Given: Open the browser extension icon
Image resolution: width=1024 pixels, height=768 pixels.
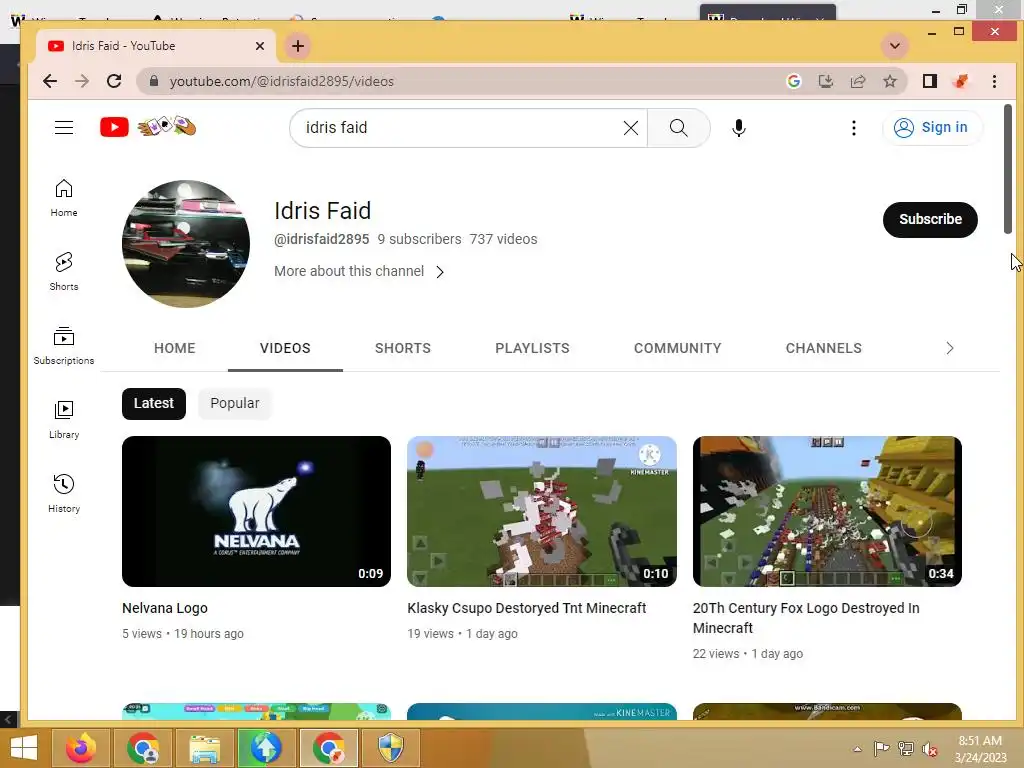Looking at the screenshot, I should tap(961, 81).
